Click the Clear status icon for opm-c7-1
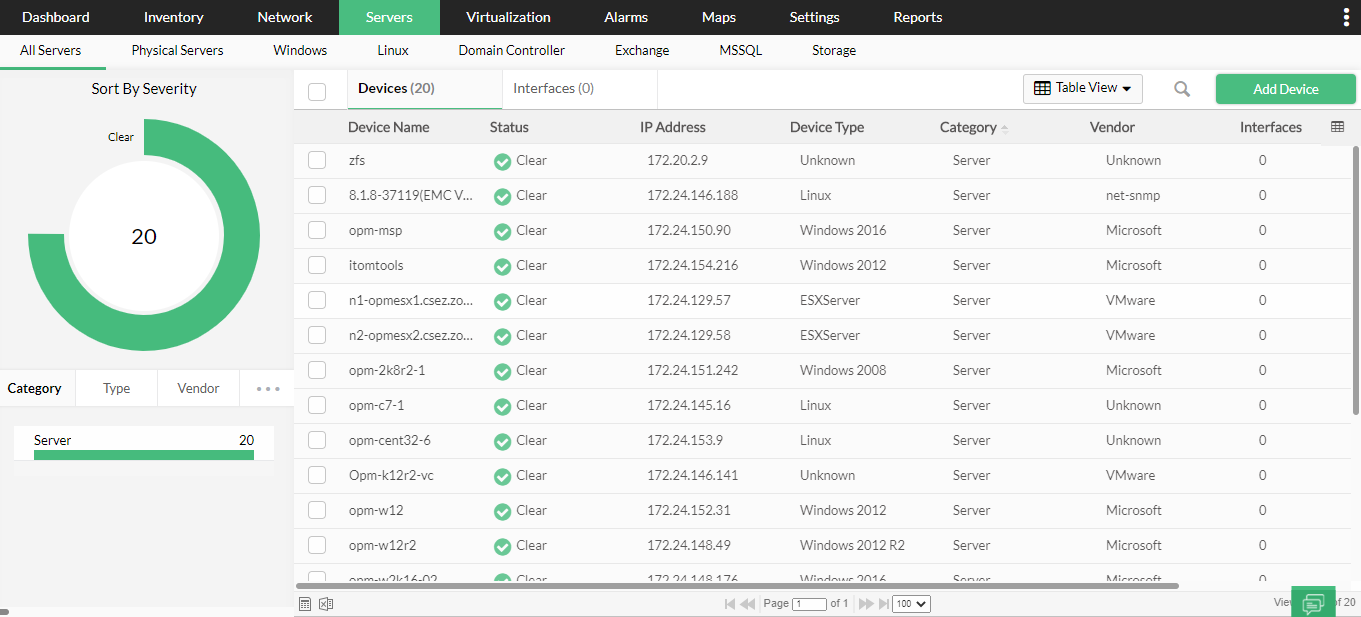This screenshot has width=1361, height=617. pos(503,406)
